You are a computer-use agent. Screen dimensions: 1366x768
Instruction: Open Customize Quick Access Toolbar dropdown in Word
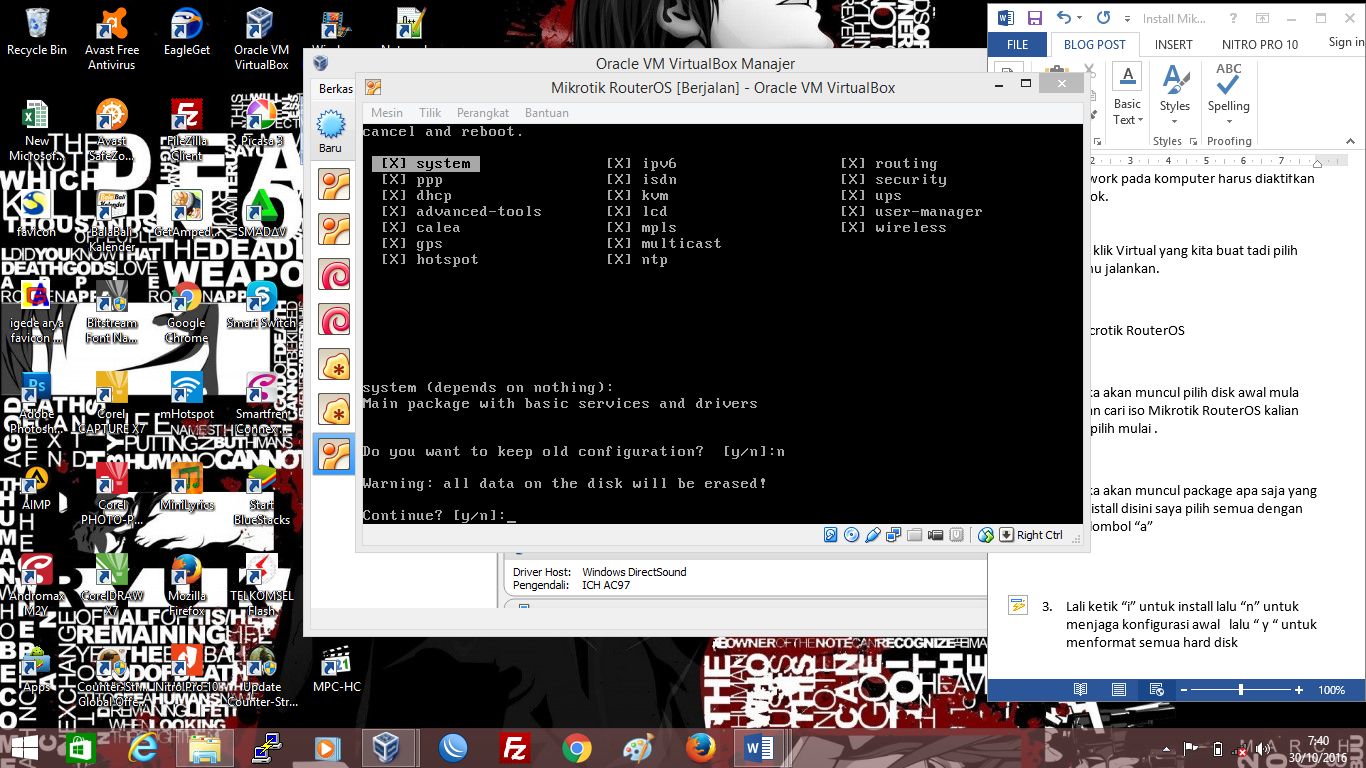pyautogui.click(x=1127, y=19)
